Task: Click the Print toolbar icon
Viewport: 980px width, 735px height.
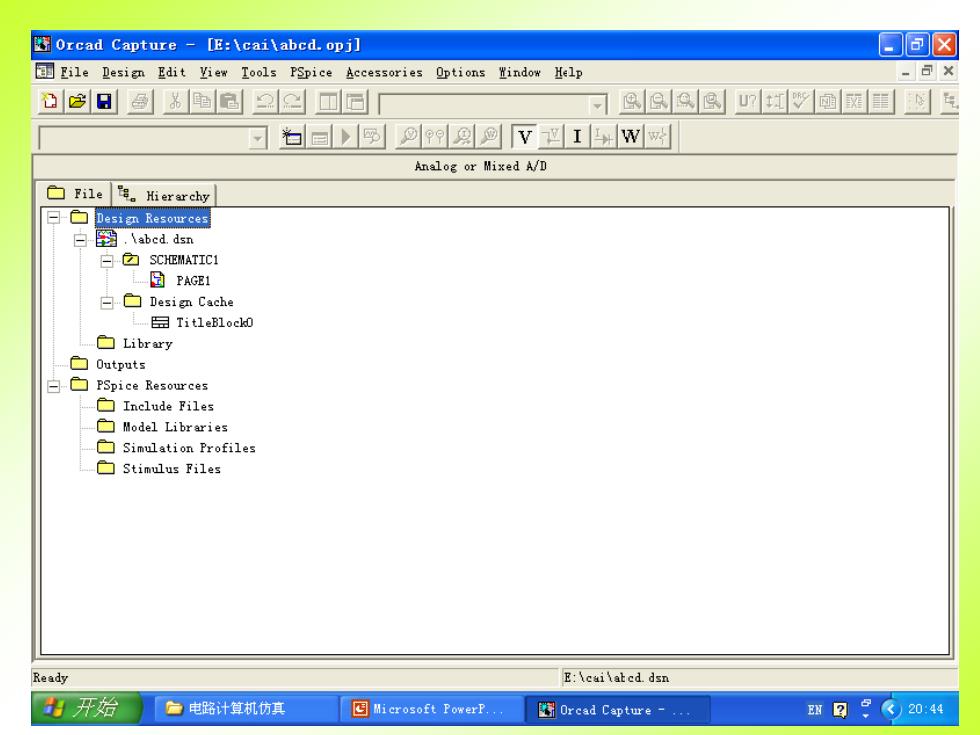Action: click(x=140, y=101)
